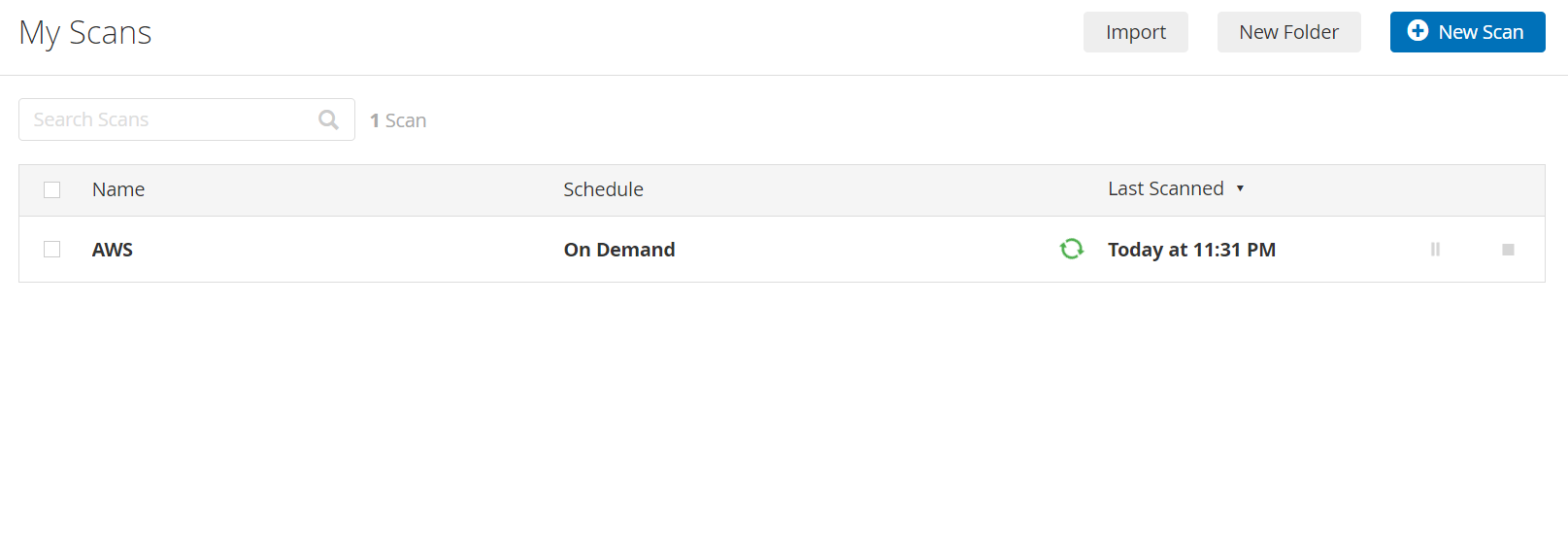Sort scans by Schedule column
1568x542 pixels.
[603, 189]
